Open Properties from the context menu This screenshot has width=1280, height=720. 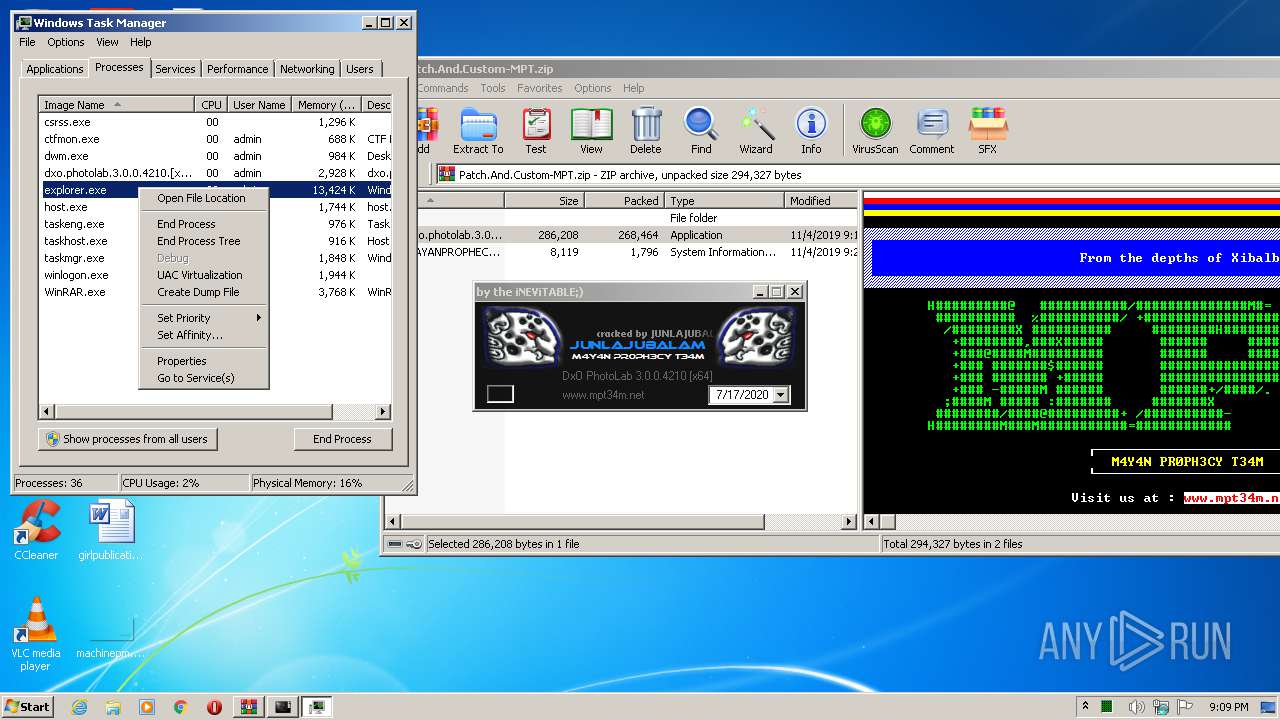[x=204, y=361]
